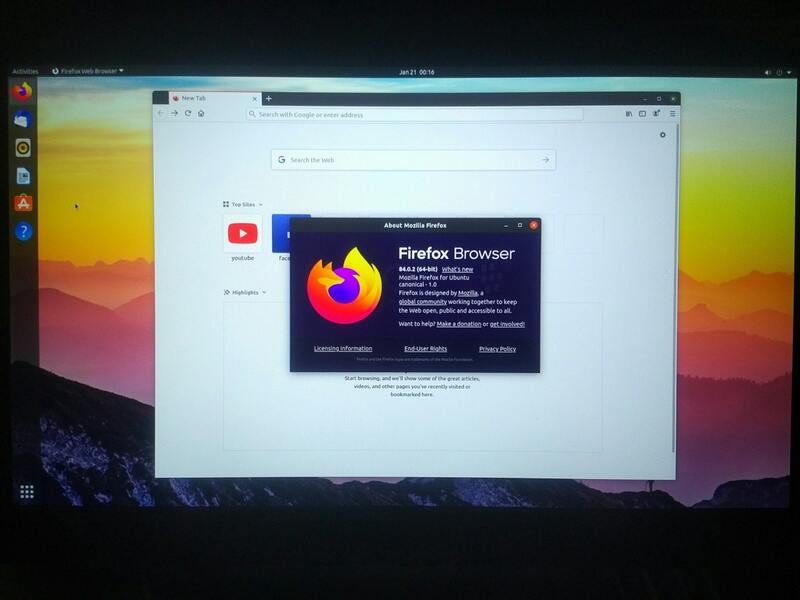The height and width of the screenshot is (600, 800).
Task: Open Firefox from the Ubuntu dock
Action: (x=22, y=92)
